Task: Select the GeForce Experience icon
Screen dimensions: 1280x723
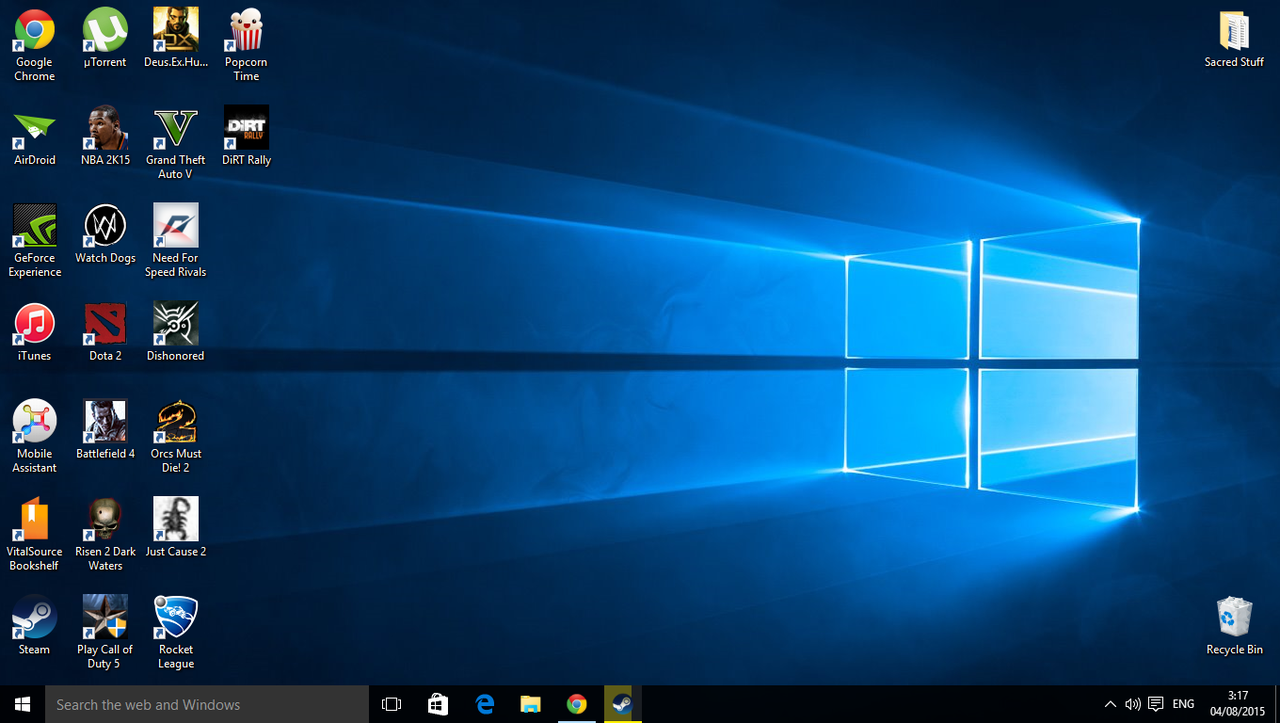Action: pyautogui.click(x=34, y=241)
